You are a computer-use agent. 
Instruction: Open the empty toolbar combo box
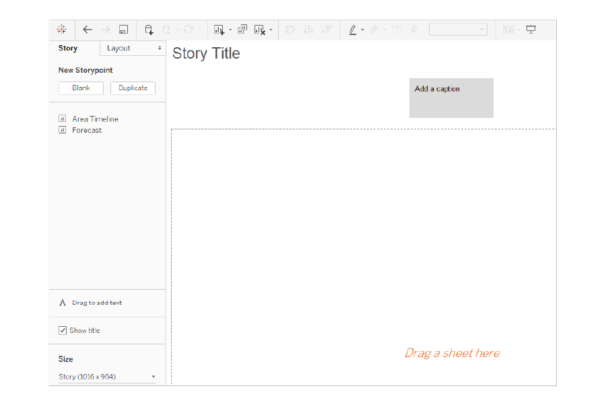tap(458, 30)
